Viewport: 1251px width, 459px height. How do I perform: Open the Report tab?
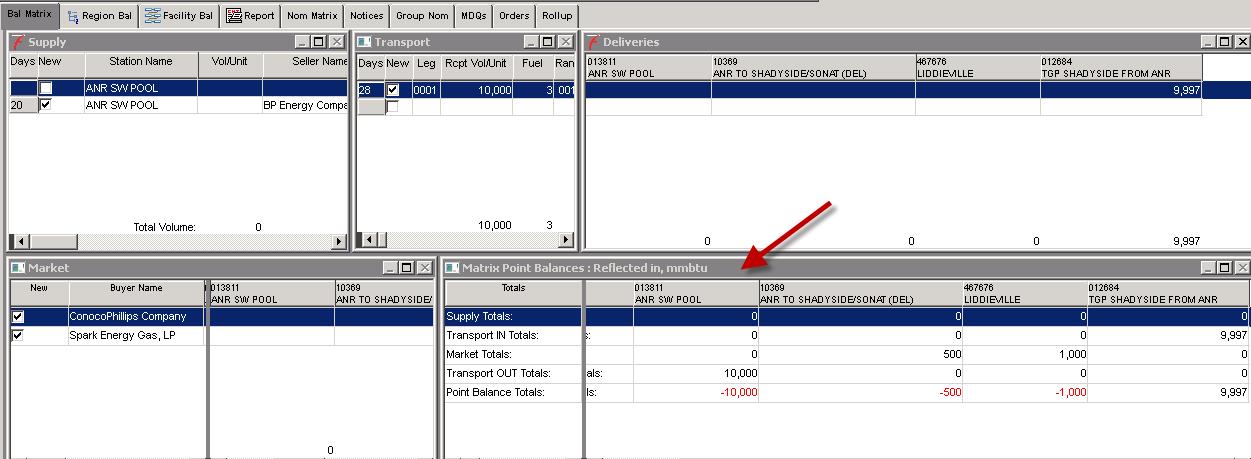pyautogui.click(x=250, y=16)
